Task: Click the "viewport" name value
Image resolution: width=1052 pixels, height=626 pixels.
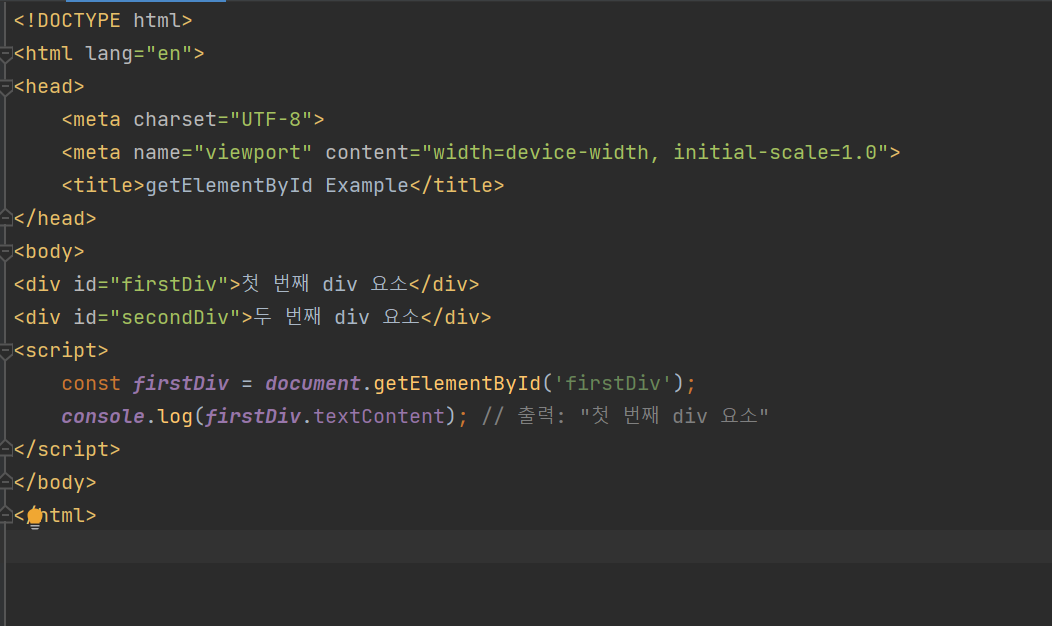Action: (x=253, y=152)
